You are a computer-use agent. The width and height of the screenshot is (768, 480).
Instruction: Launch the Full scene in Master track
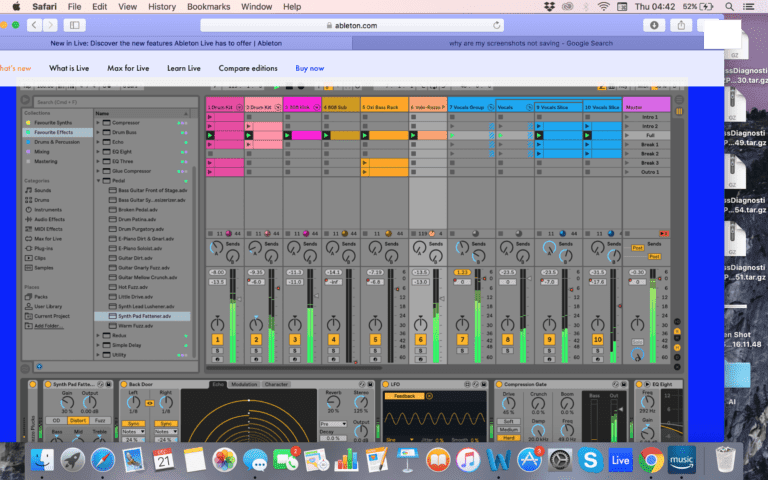pos(627,135)
